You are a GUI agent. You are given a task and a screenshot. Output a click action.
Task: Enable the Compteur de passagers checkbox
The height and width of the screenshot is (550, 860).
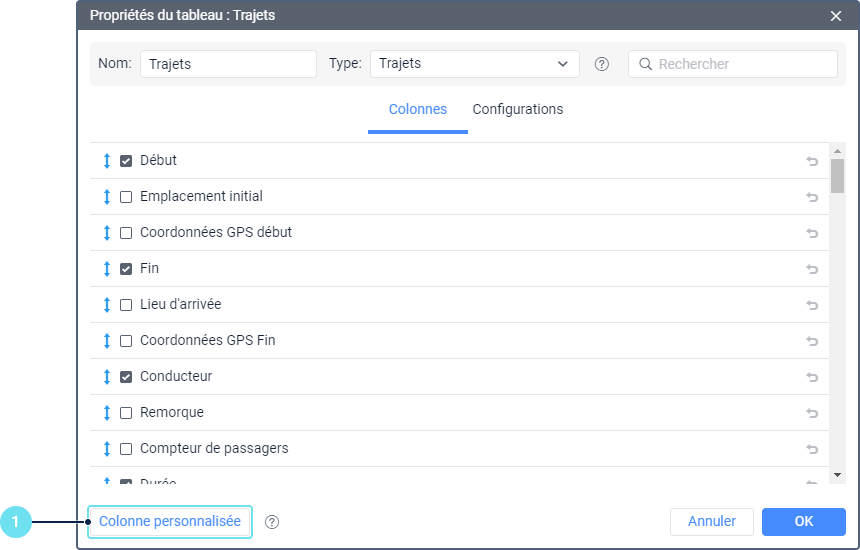[x=126, y=449]
